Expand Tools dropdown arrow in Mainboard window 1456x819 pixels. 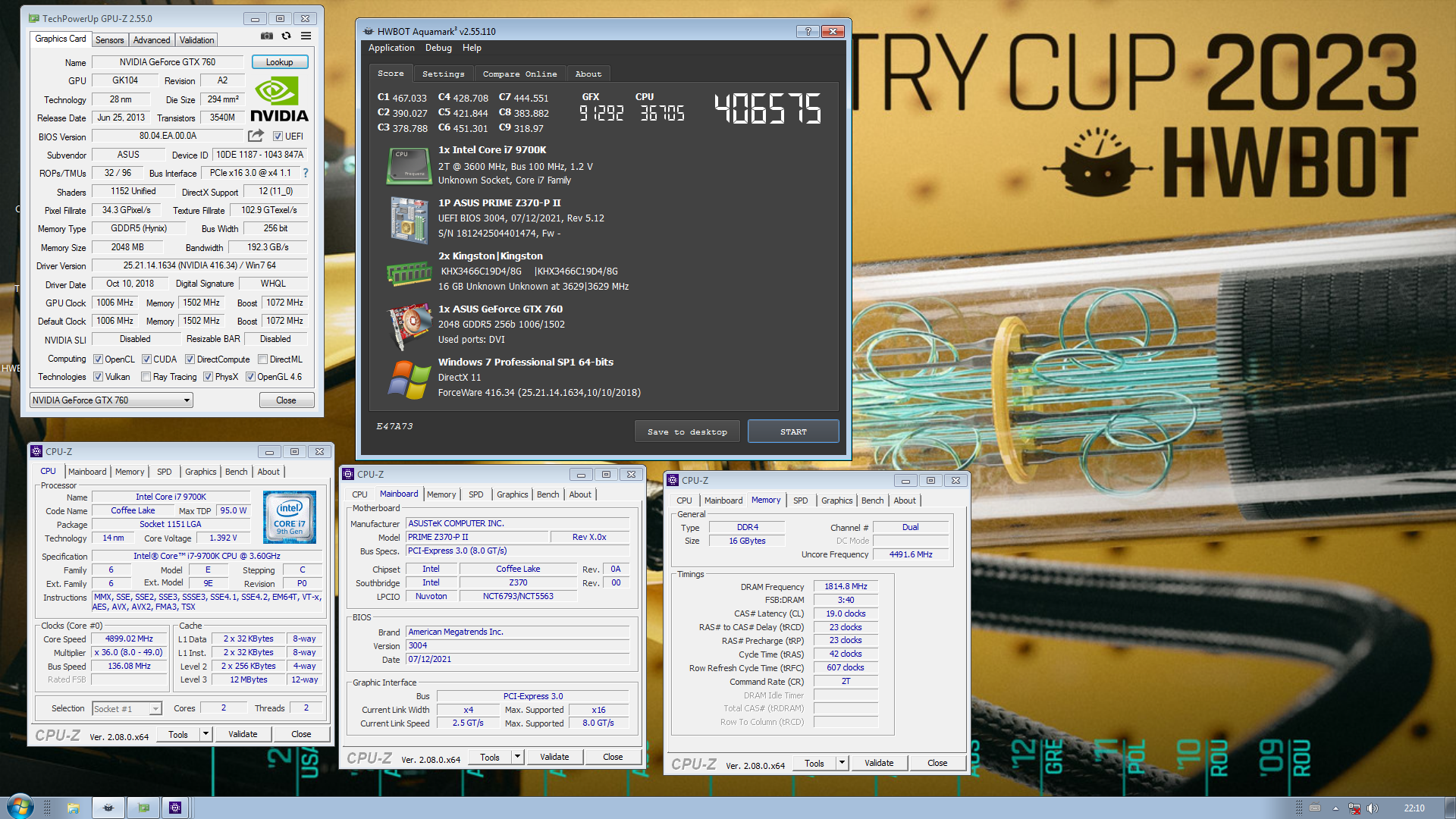click(x=517, y=757)
